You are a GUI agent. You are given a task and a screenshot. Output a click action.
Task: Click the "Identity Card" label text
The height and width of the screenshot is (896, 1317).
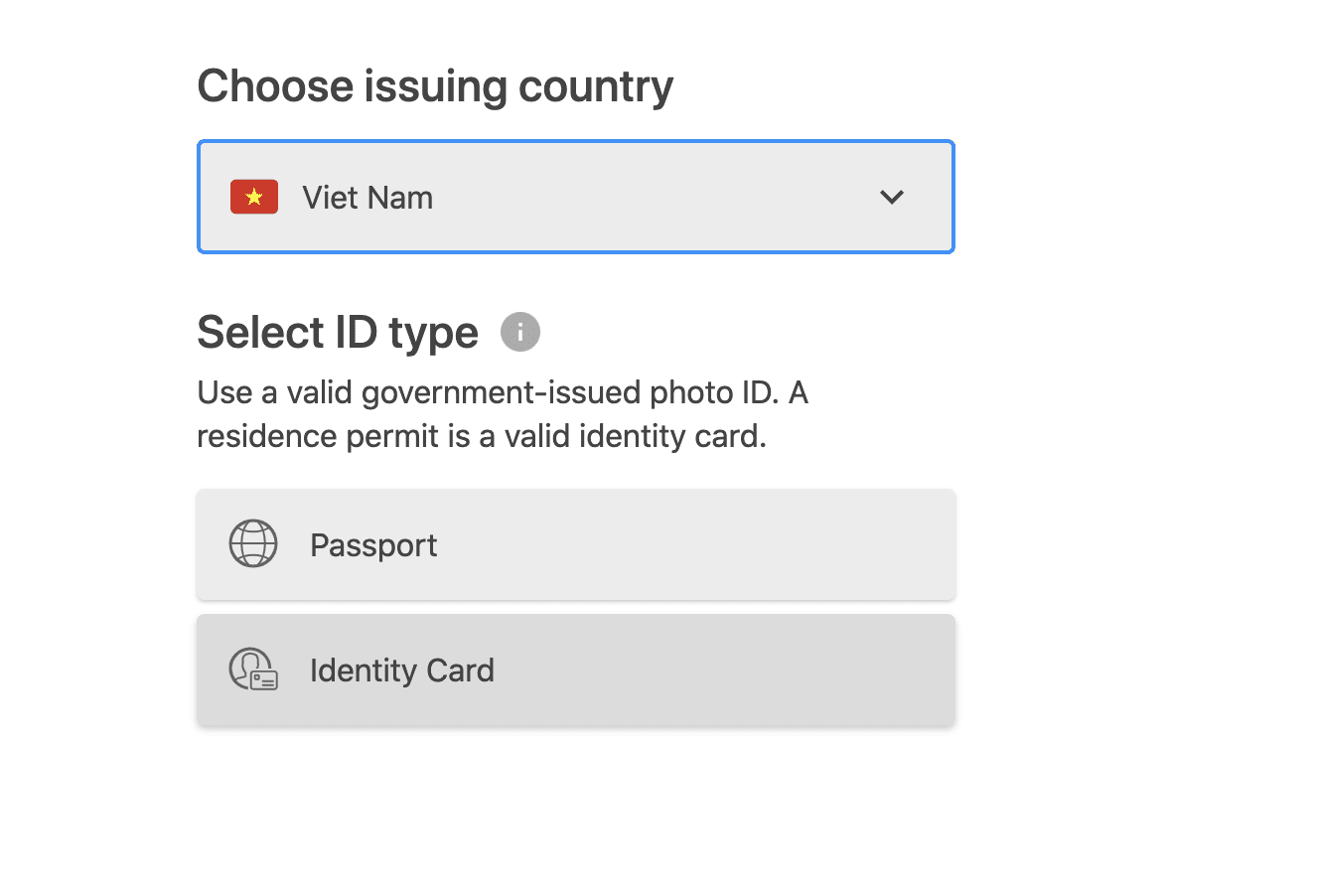(x=402, y=671)
